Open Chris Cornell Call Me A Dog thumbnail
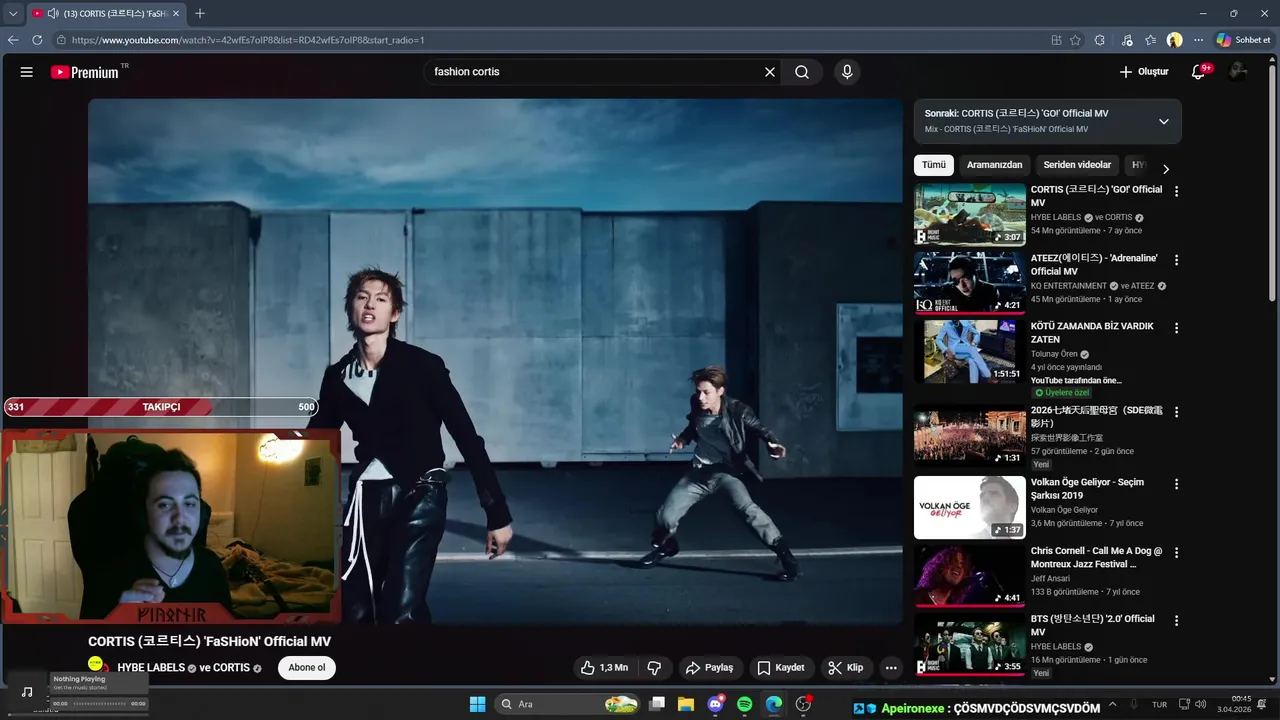This screenshot has width=1280, height=720. coord(970,576)
